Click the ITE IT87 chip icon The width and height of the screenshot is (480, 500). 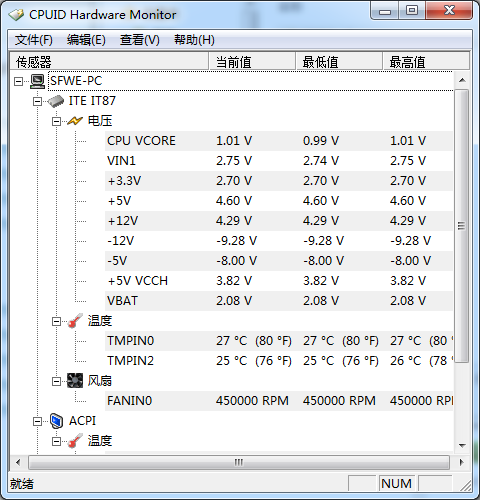point(56,101)
